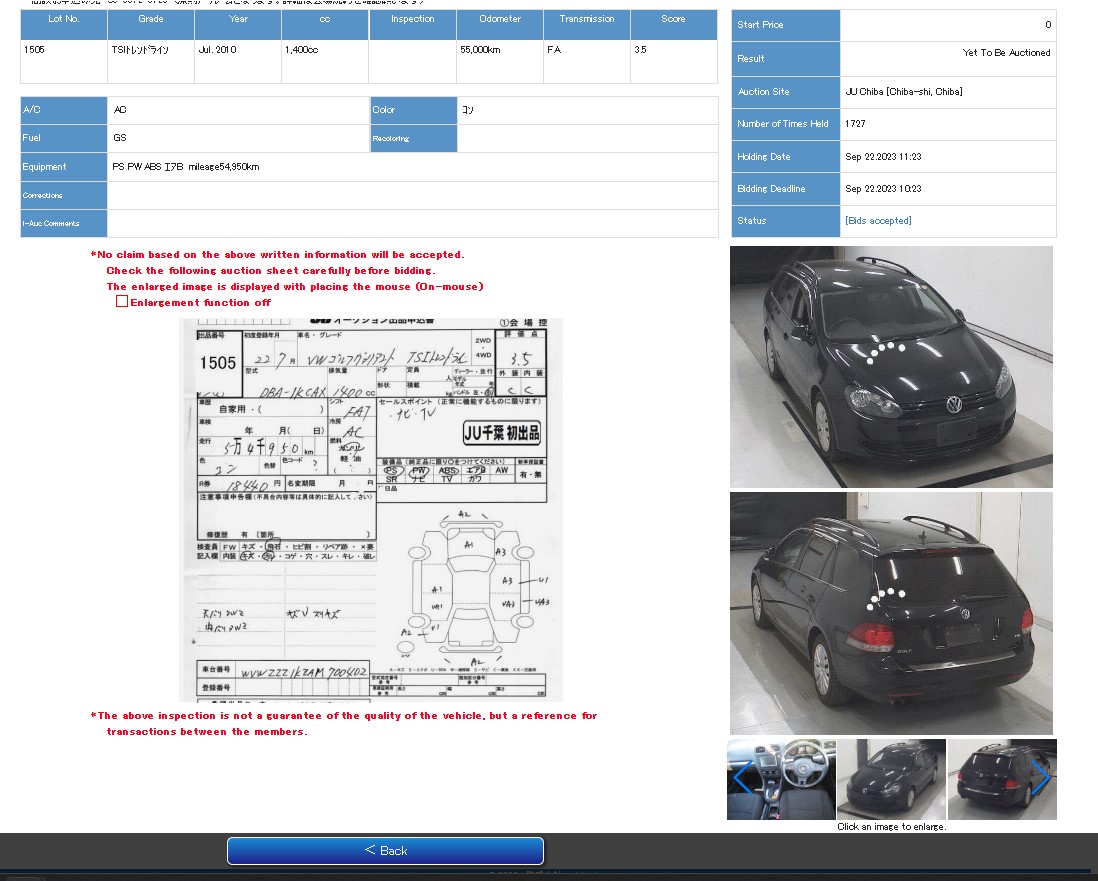Viewport: 1098px width, 881px height.
Task: Click the left arrow on the thumbnail carousel
Action: [x=742, y=777]
